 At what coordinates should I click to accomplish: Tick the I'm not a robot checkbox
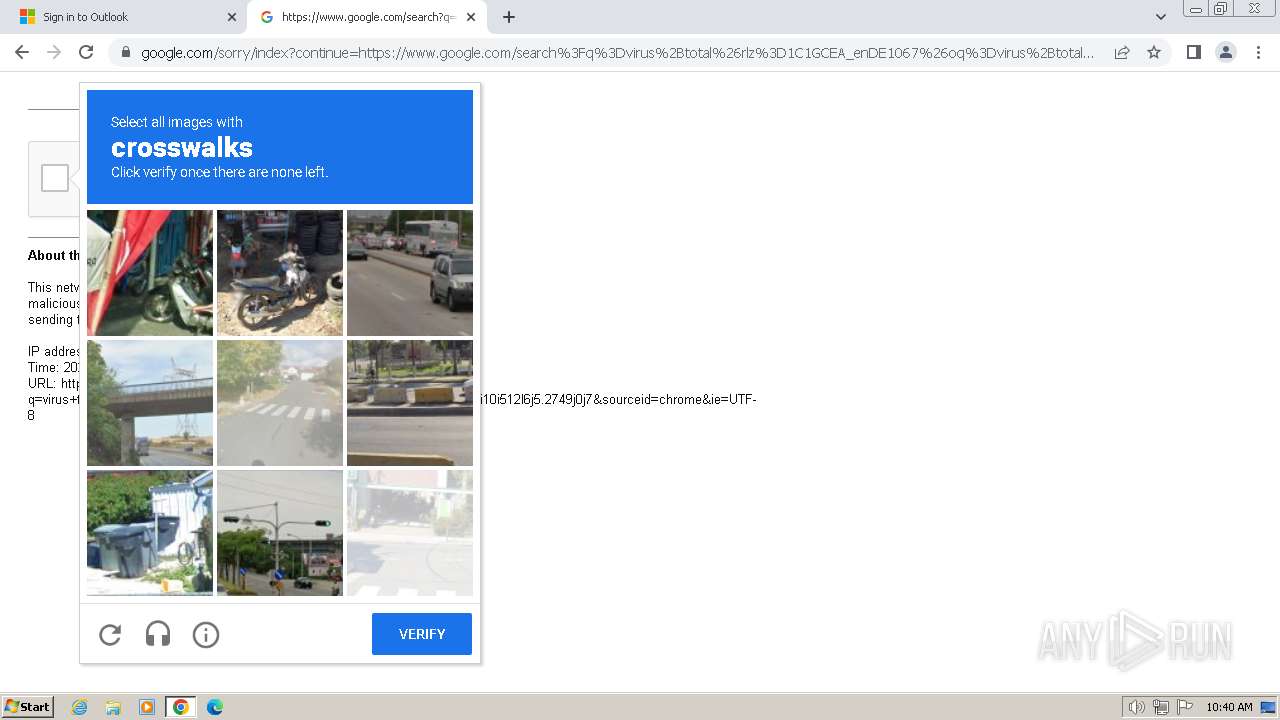point(55,178)
